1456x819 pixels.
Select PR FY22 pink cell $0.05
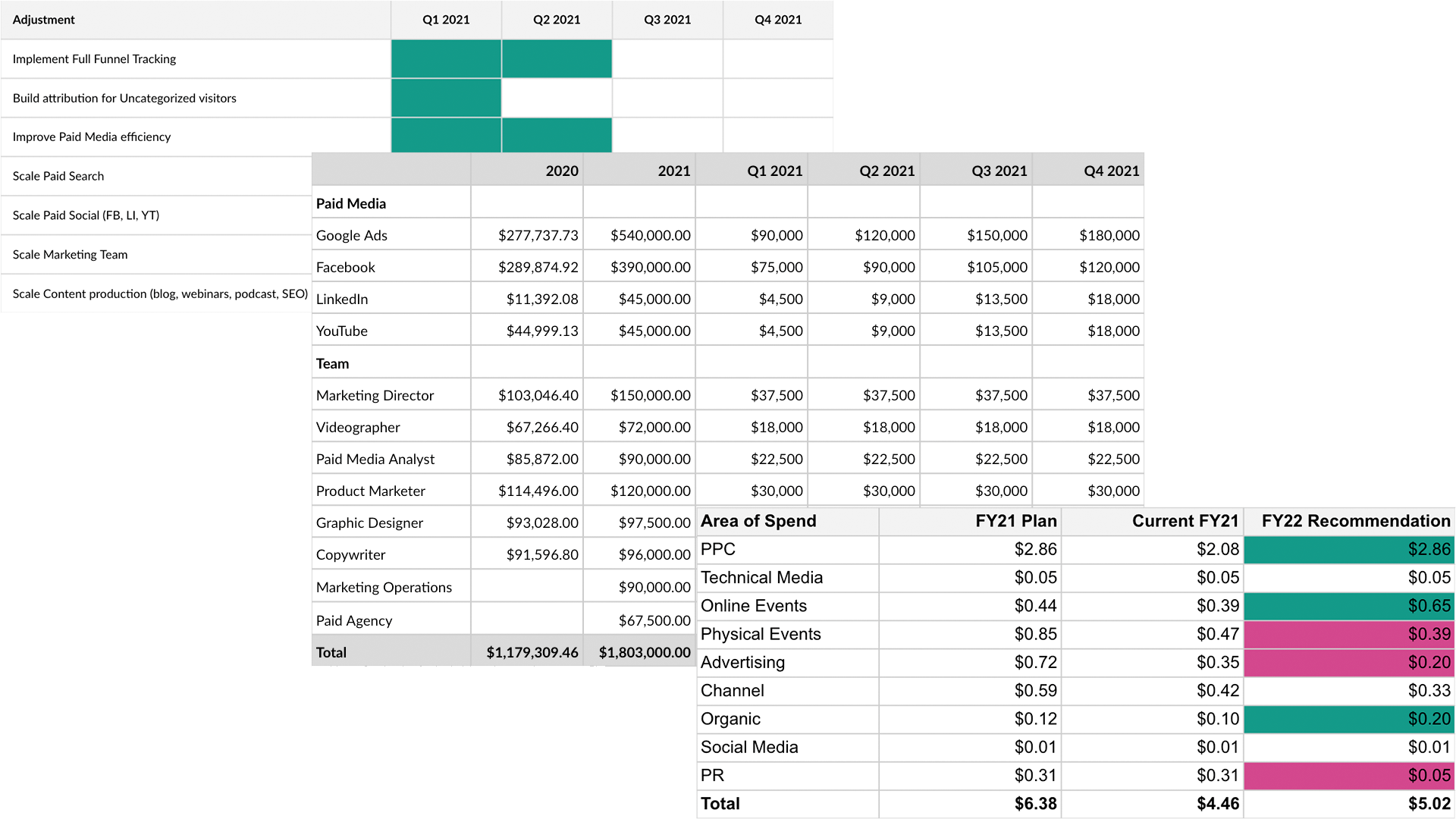tap(1349, 776)
